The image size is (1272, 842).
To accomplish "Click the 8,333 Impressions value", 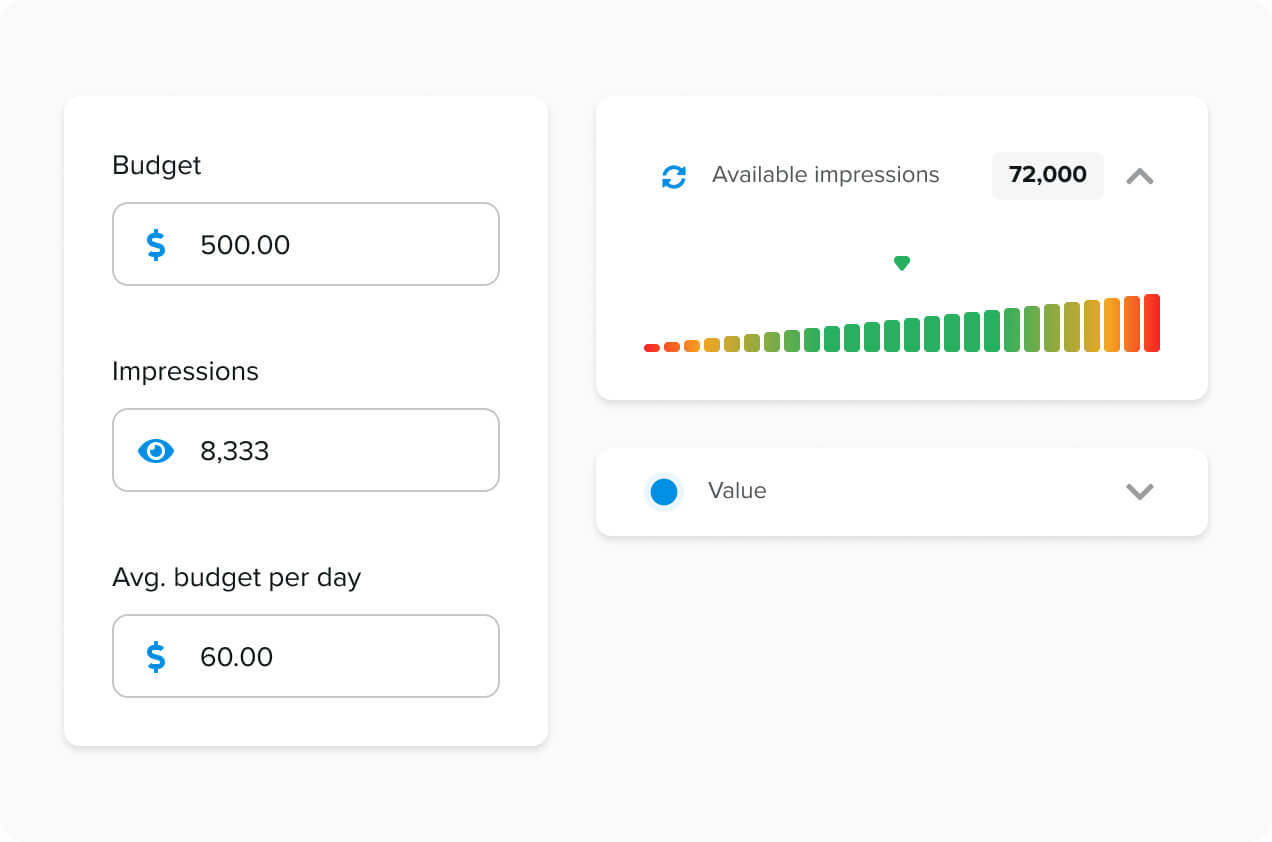I will click(x=235, y=451).
